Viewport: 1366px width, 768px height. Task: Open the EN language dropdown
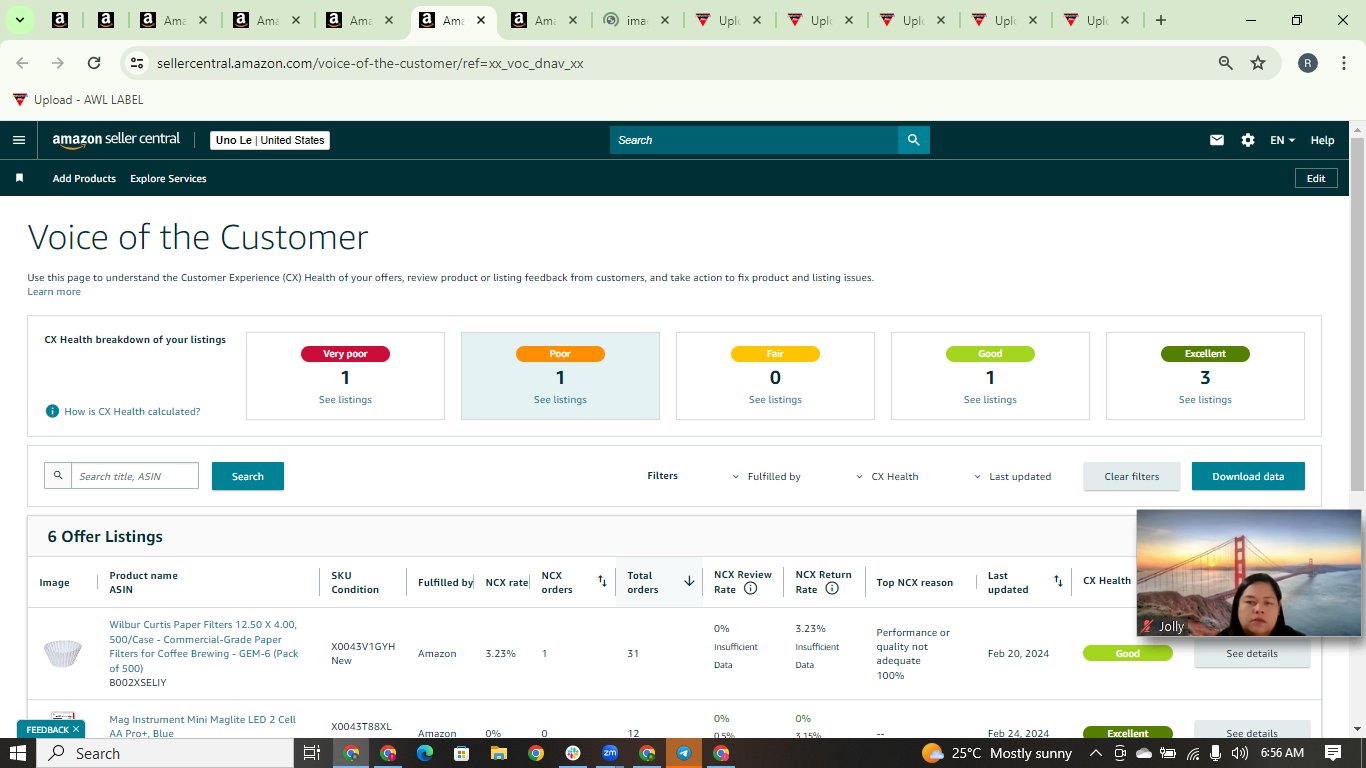1282,140
